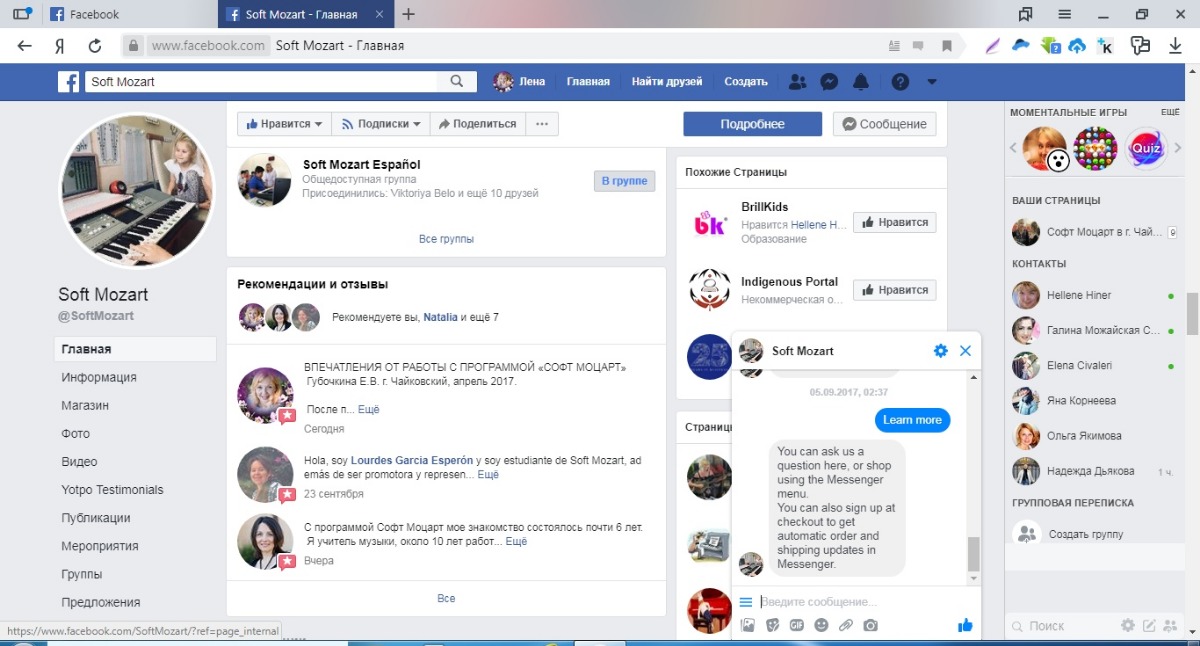Click the search magnifier button
Viewport: 1200px width, 646px height.
coord(457,82)
